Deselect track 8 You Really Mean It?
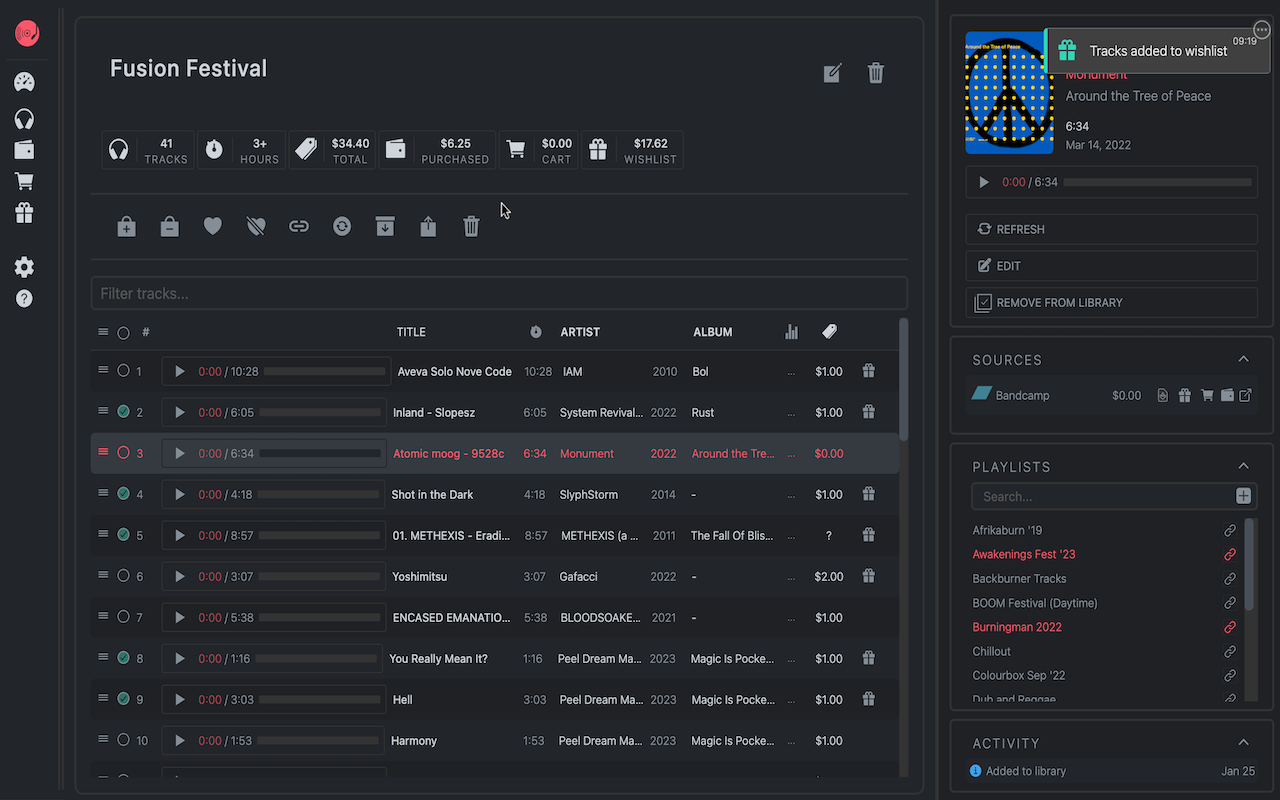 tap(123, 658)
